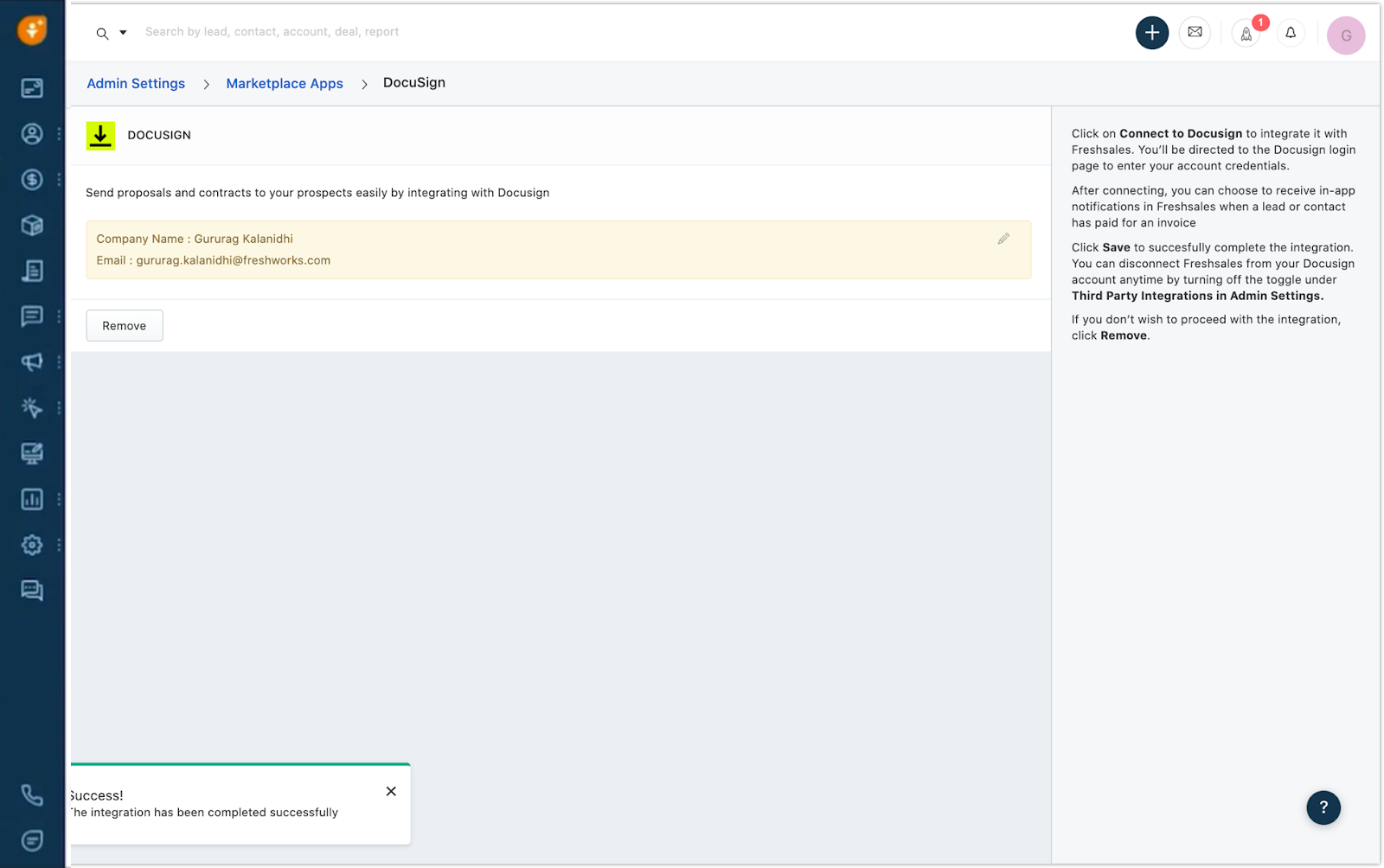This screenshot has width=1384, height=868.
Task: Open the Campaigns megaphone icon
Action: [32, 362]
